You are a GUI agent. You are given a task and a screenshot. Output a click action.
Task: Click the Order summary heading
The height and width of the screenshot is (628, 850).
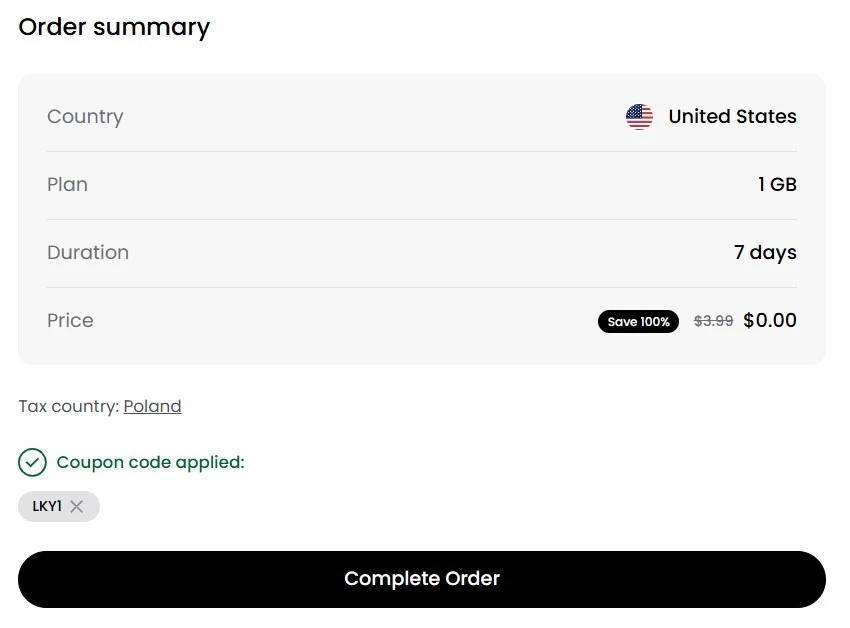pos(114,27)
